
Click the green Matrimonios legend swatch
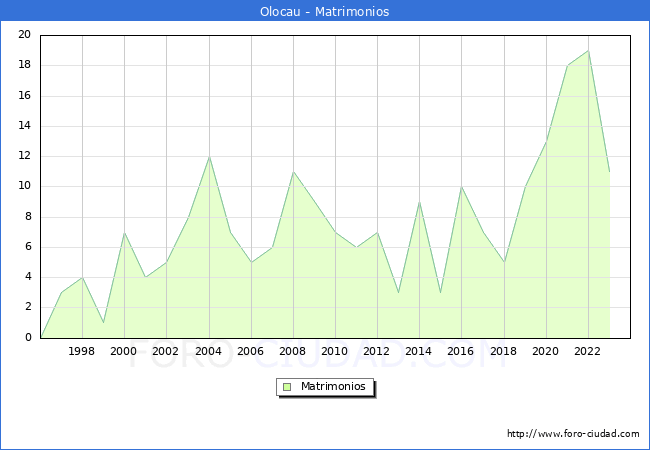pyautogui.click(x=287, y=386)
